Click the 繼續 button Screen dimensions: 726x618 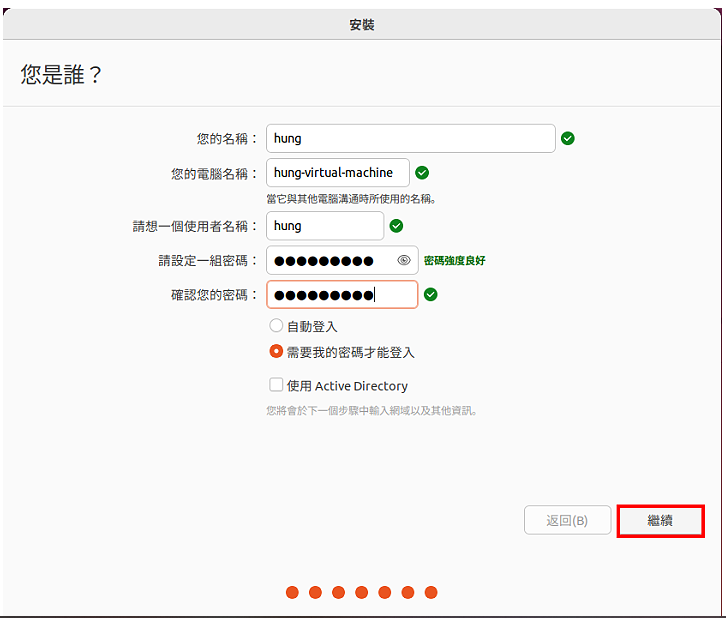660,521
